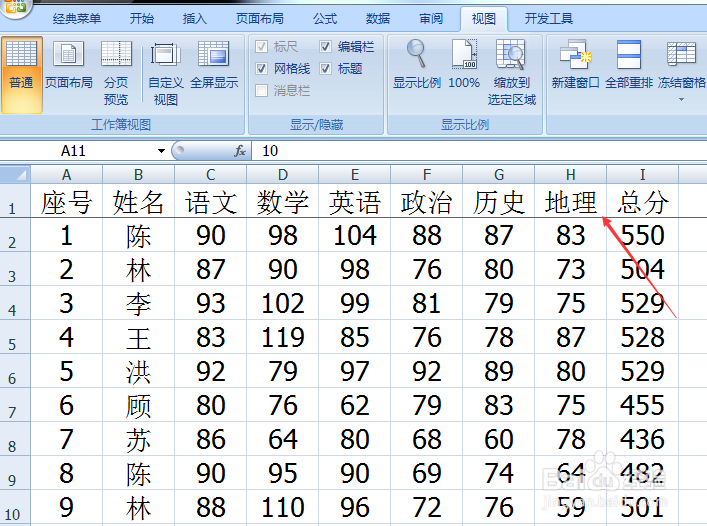This screenshot has height=526, width=707.
Task: Select column D header
Action: 283,174
